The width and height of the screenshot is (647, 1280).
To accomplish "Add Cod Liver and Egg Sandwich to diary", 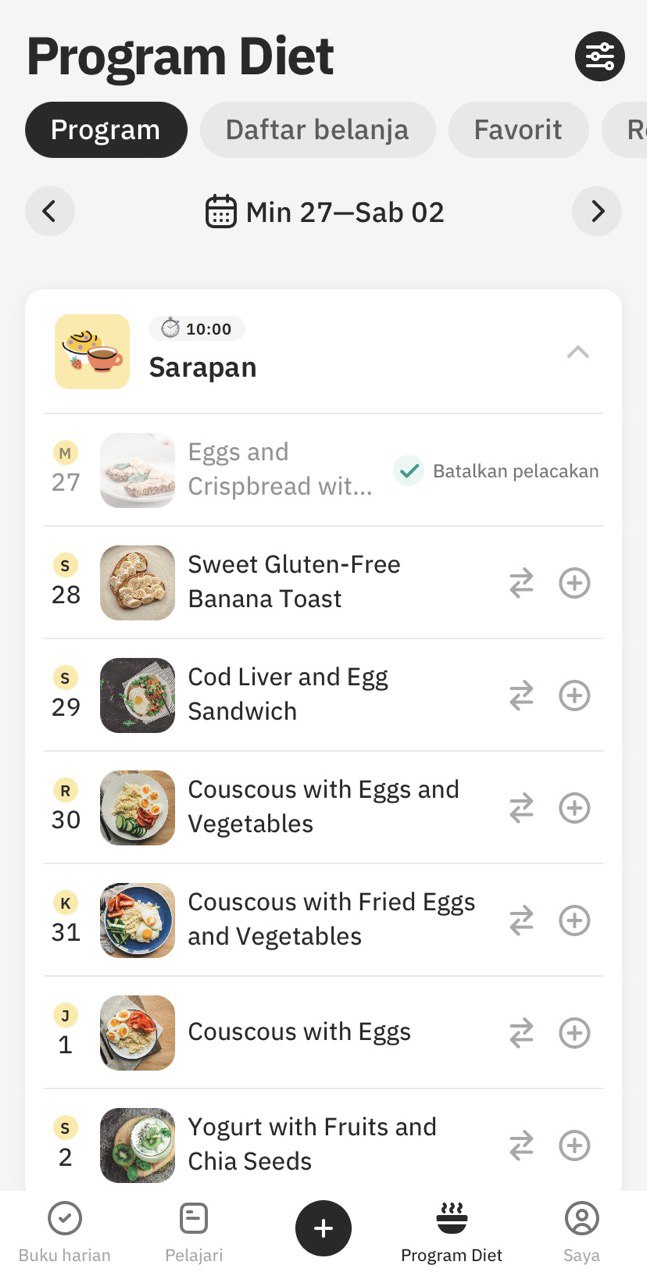I will [574, 696].
